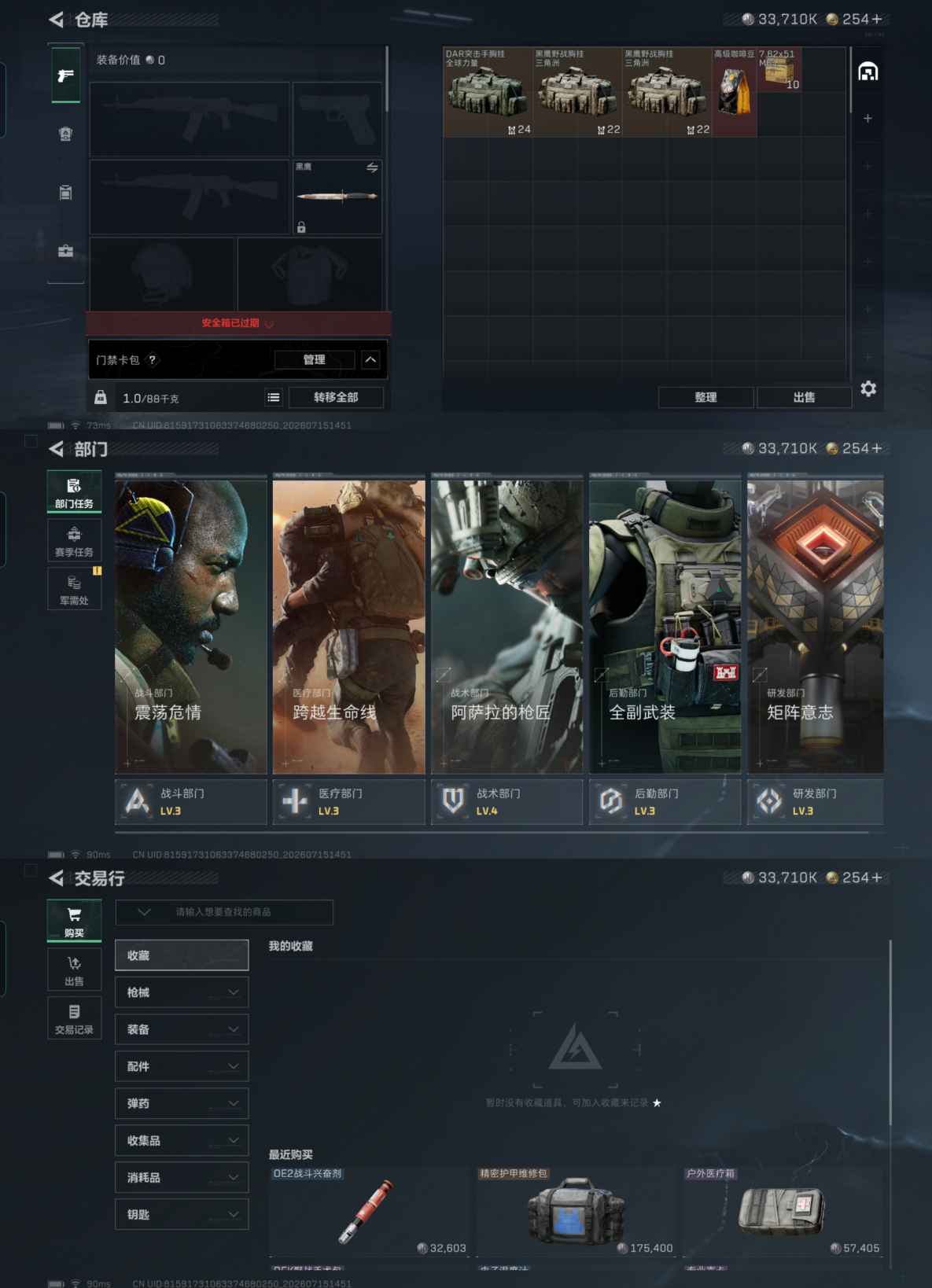Open the search filter dropdown arrow

point(144,912)
